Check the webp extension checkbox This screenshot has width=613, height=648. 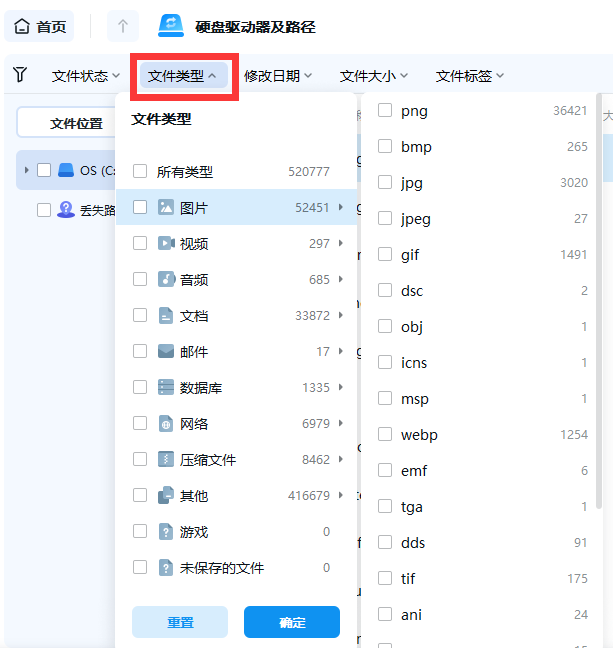pos(385,434)
